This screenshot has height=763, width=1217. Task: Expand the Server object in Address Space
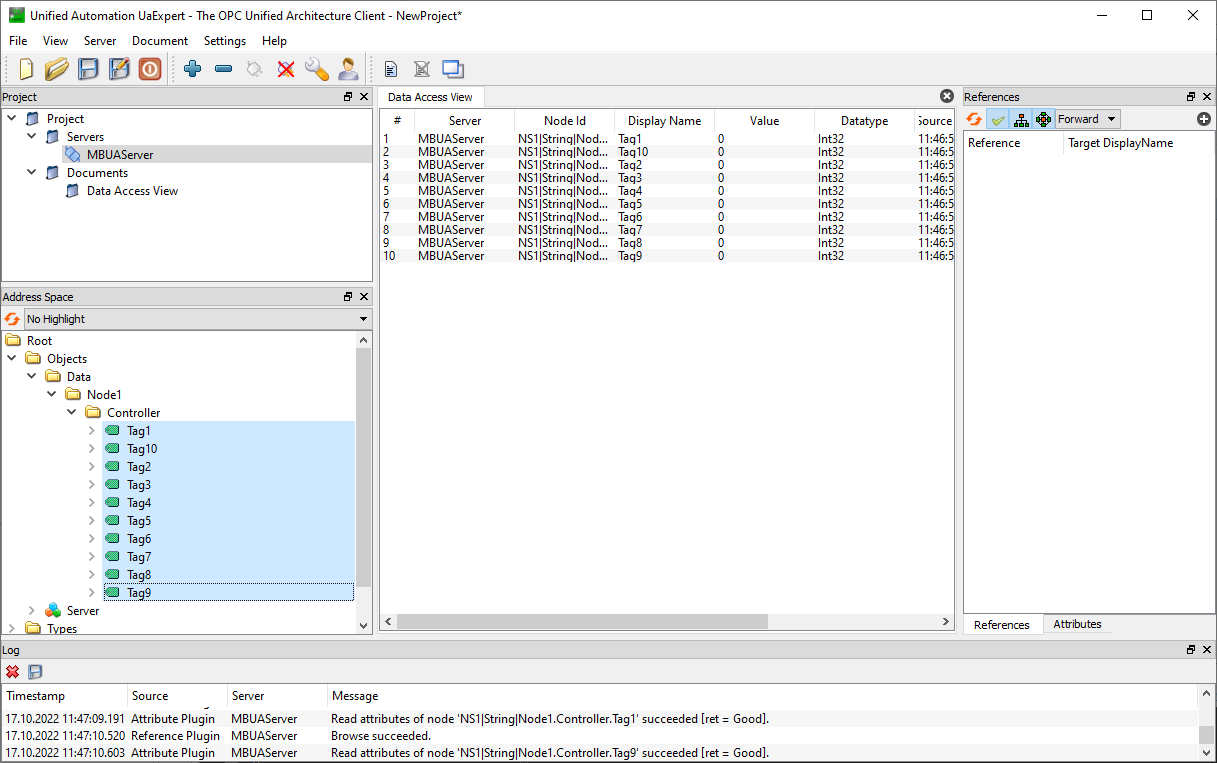coord(32,611)
